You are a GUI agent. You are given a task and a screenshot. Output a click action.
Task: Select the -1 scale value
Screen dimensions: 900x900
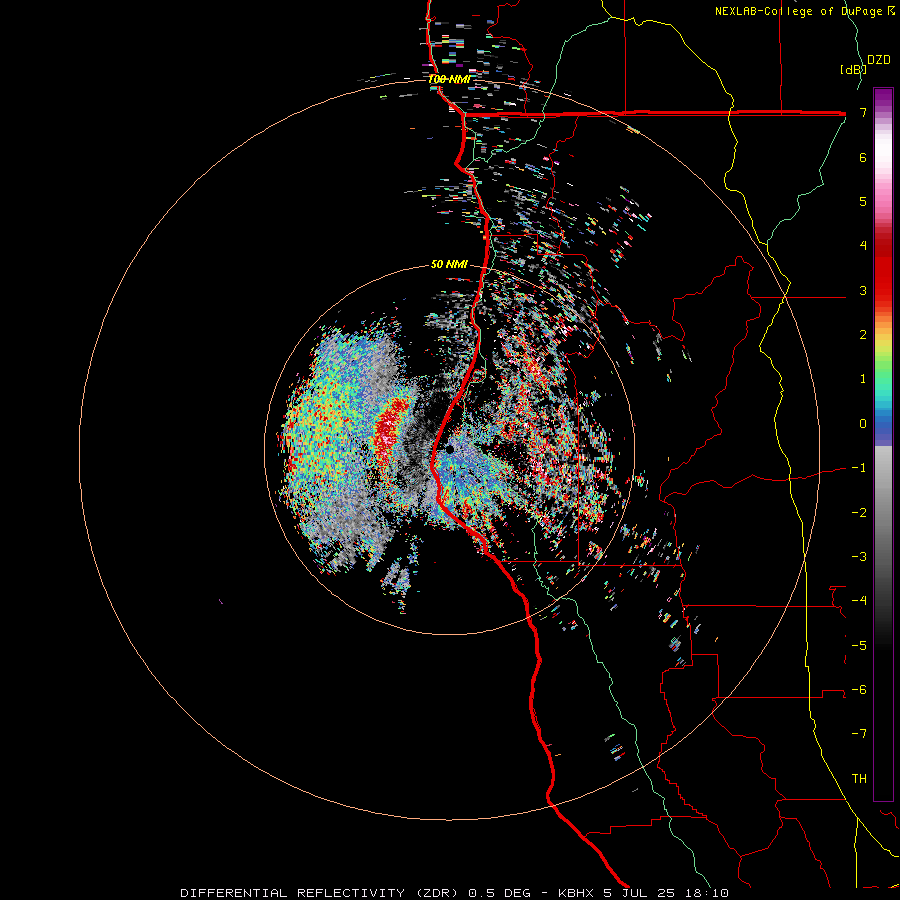[x=859, y=468]
